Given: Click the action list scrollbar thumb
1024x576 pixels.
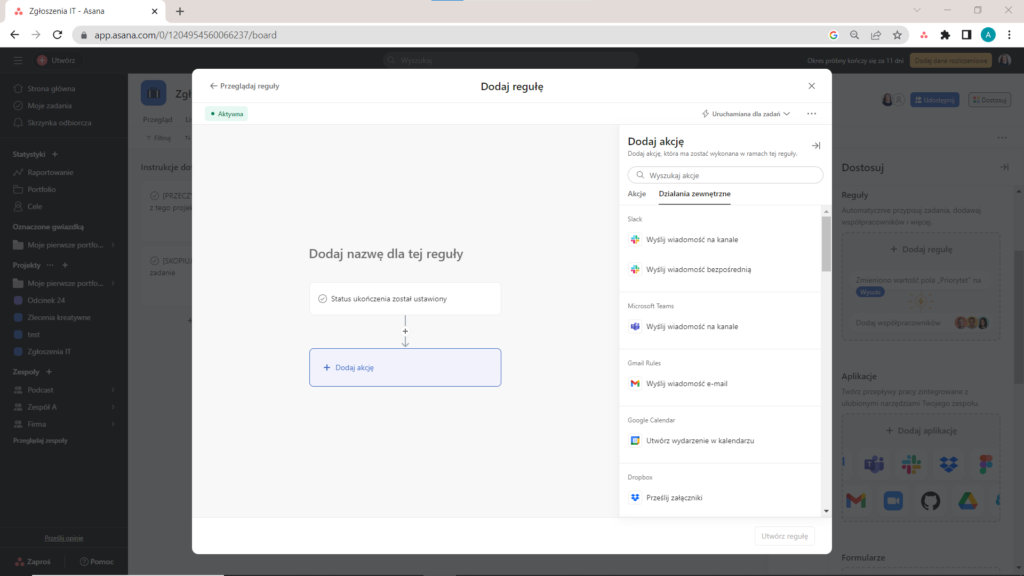Looking at the screenshot, I should [825, 244].
